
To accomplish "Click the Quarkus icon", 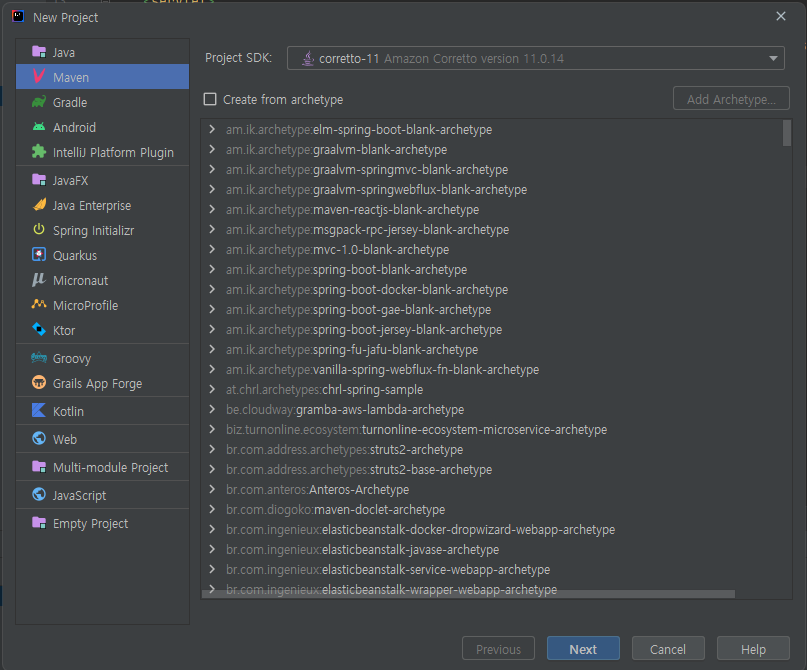I will click(39, 254).
